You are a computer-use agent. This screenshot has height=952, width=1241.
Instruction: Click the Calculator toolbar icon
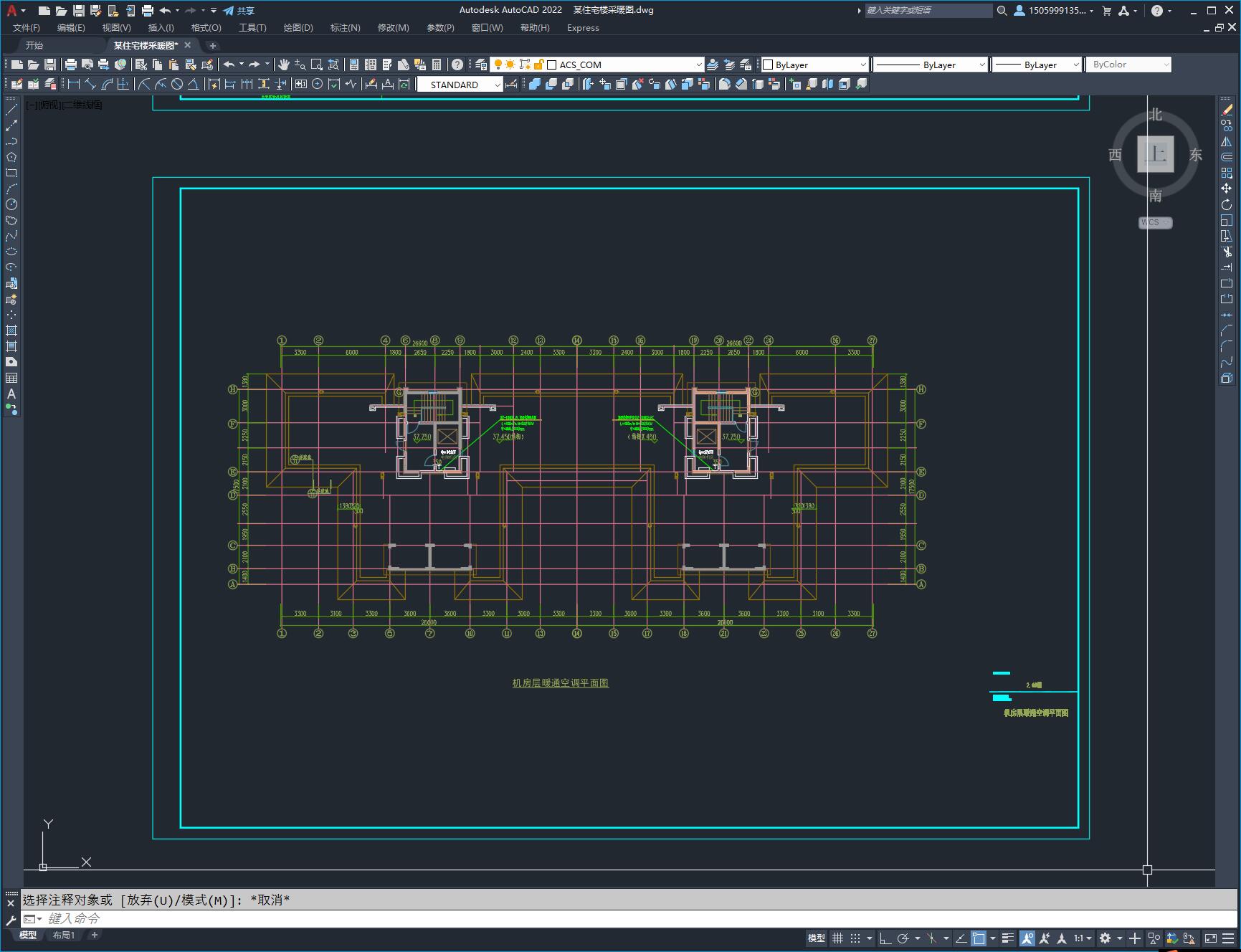click(x=437, y=65)
